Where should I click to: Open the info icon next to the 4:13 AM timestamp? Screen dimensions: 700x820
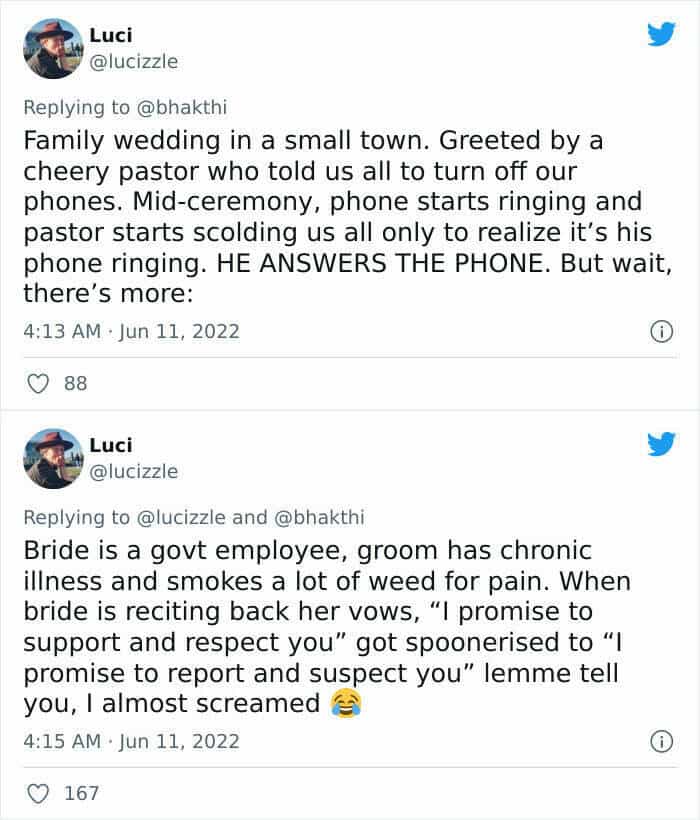click(x=661, y=331)
